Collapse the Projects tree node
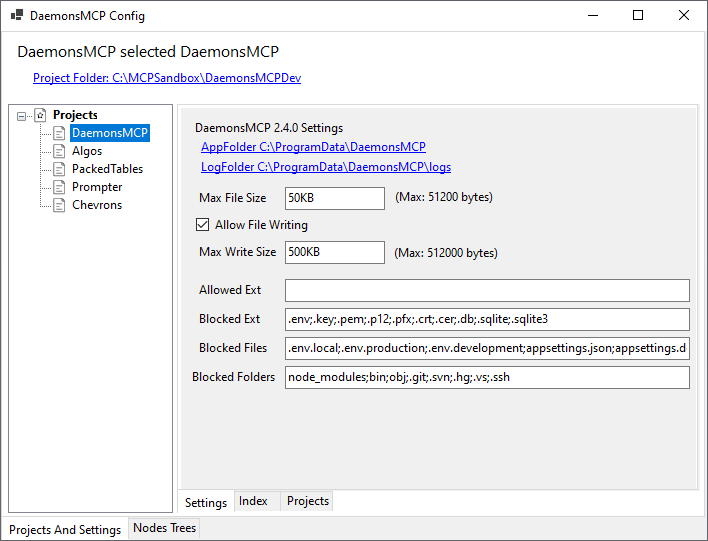Viewport: 708px width, 541px height. coord(21,116)
